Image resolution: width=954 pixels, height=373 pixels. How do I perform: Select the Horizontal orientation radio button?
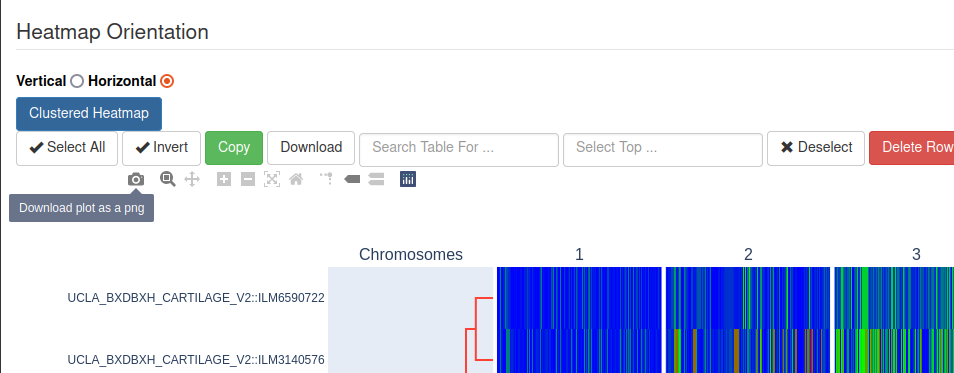pyautogui.click(x=167, y=81)
